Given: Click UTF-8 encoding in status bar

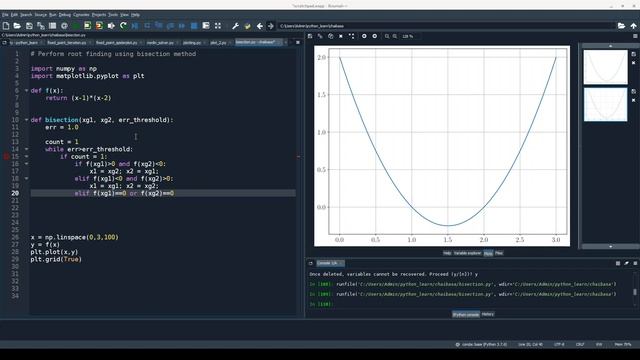Looking at the screenshot, I should [x=559, y=344].
